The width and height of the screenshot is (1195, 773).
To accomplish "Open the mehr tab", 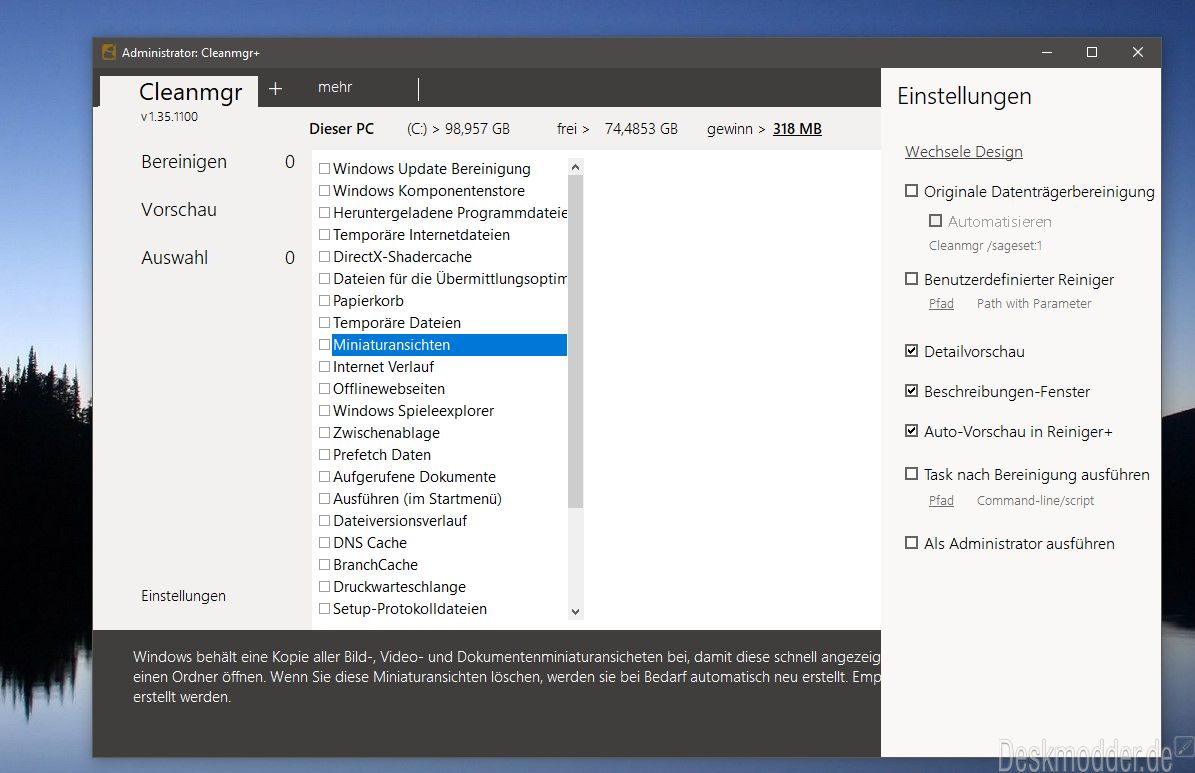I will point(335,87).
